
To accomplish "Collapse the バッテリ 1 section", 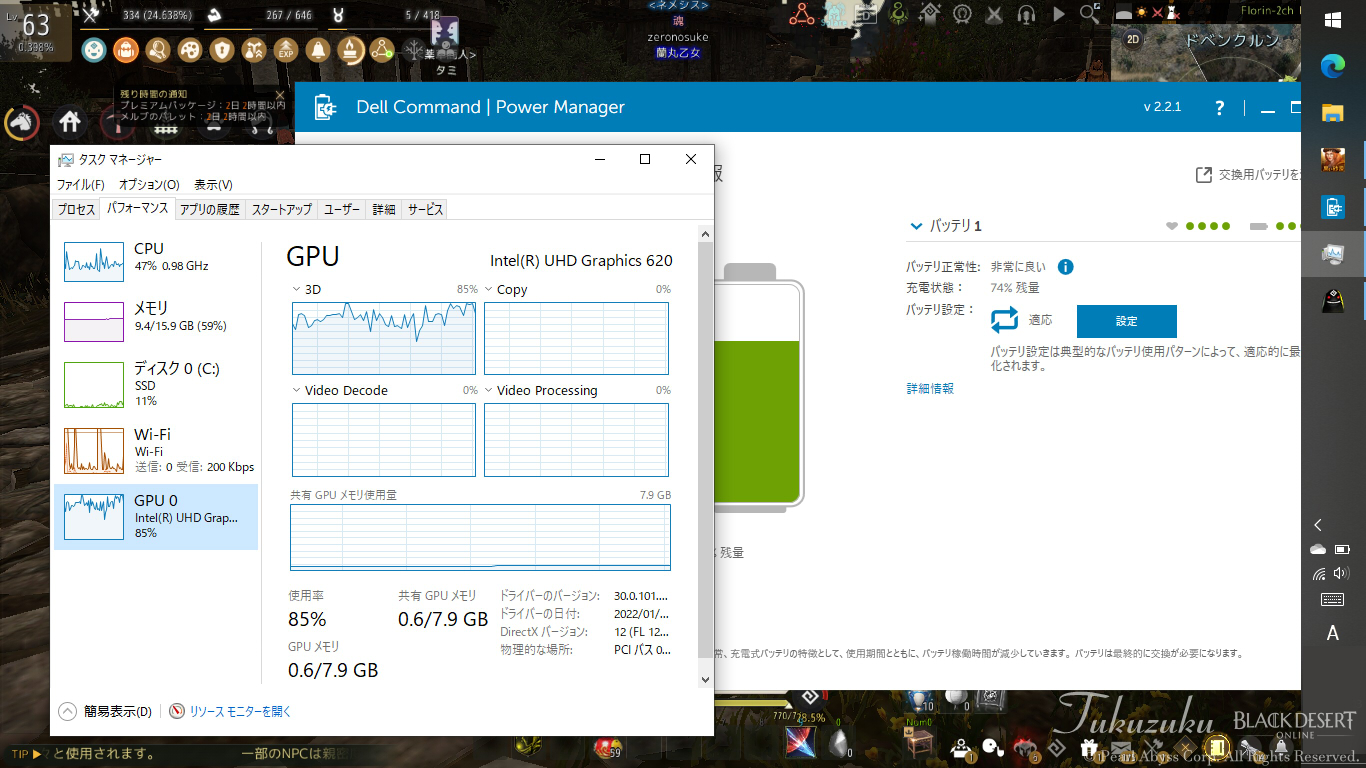I will 915,227.
